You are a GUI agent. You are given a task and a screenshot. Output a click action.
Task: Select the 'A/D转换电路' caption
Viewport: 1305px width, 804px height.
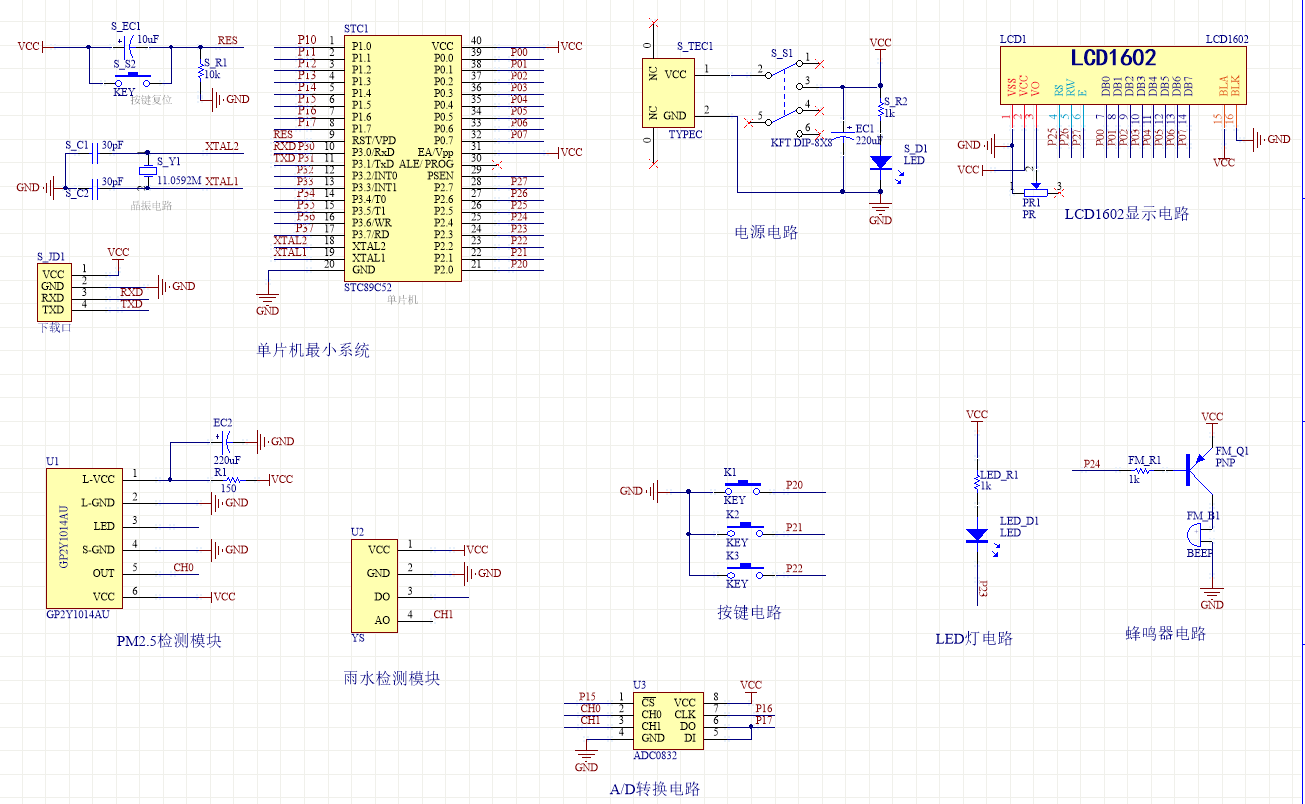pos(655,789)
